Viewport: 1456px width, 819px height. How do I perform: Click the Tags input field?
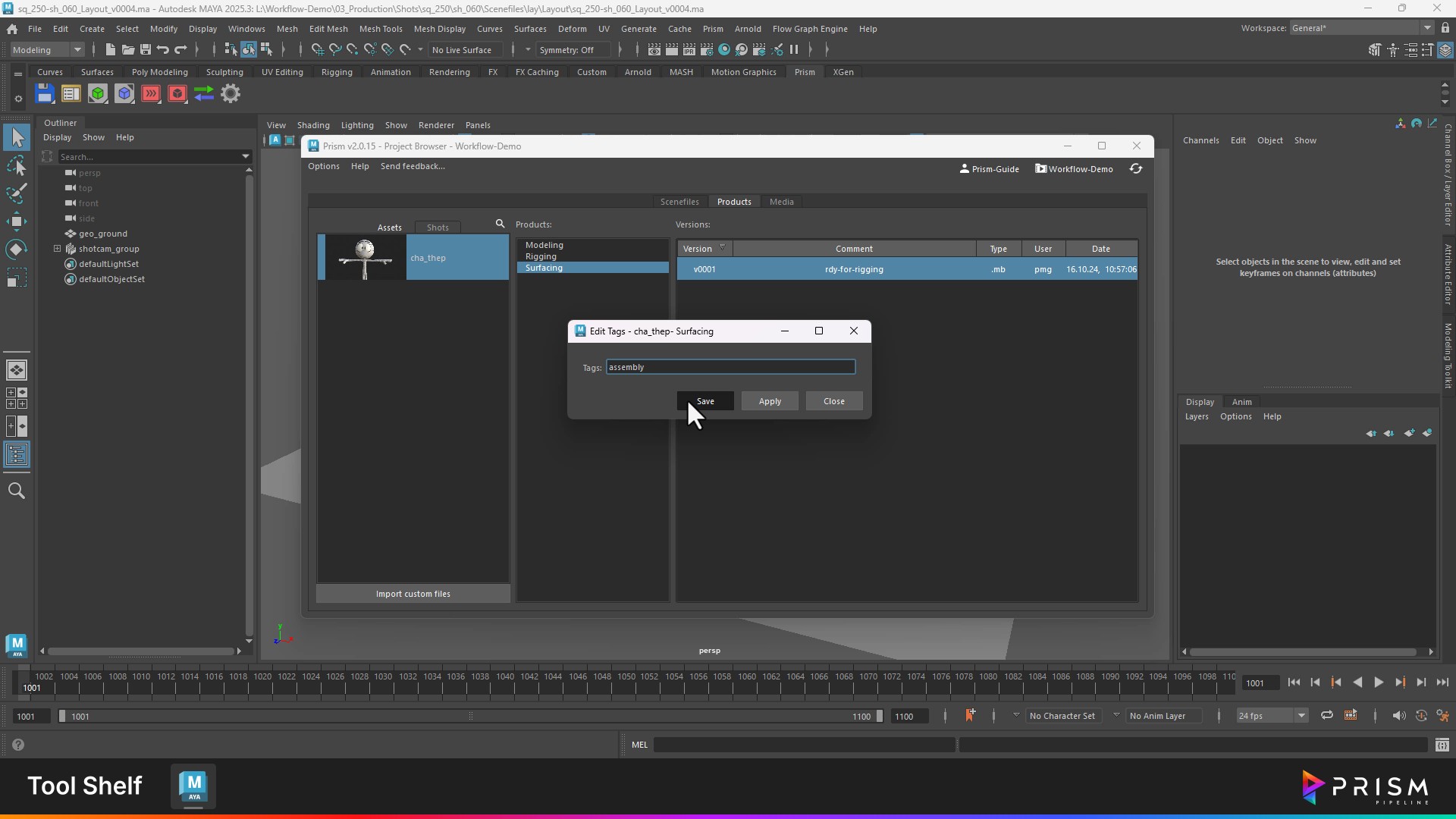[730, 367]
